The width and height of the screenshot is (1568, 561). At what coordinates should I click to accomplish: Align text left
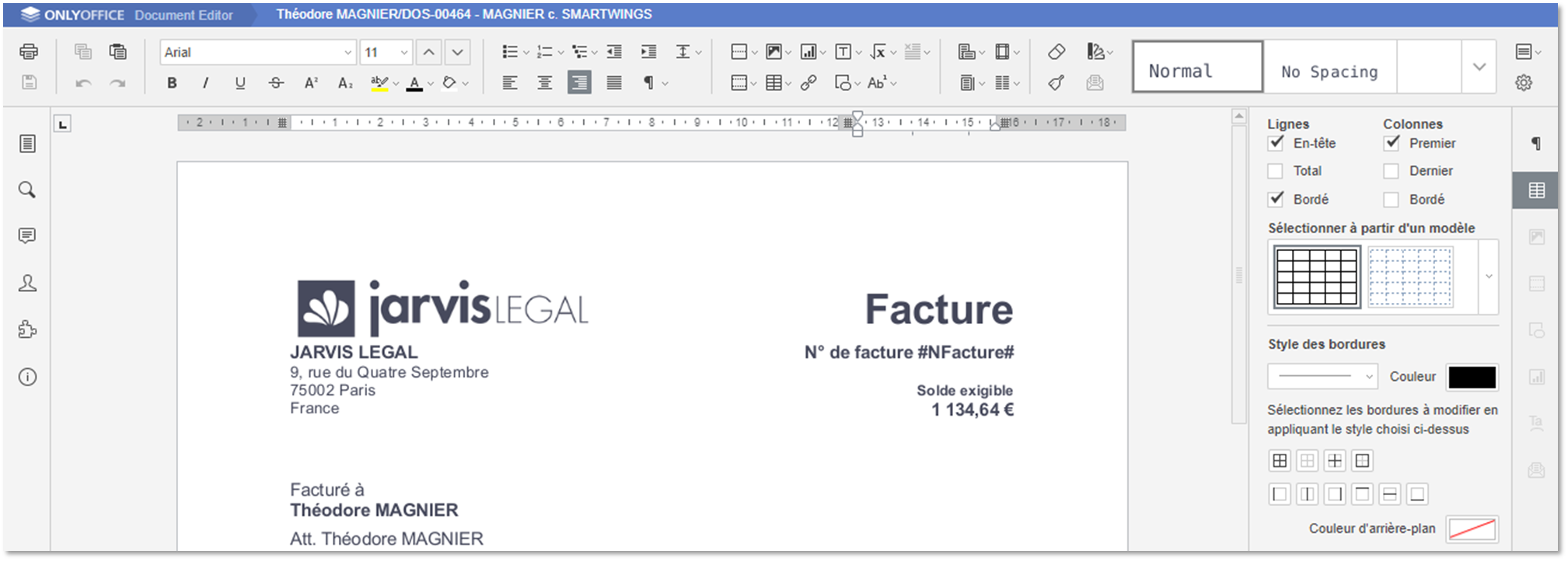coord(510,82)
